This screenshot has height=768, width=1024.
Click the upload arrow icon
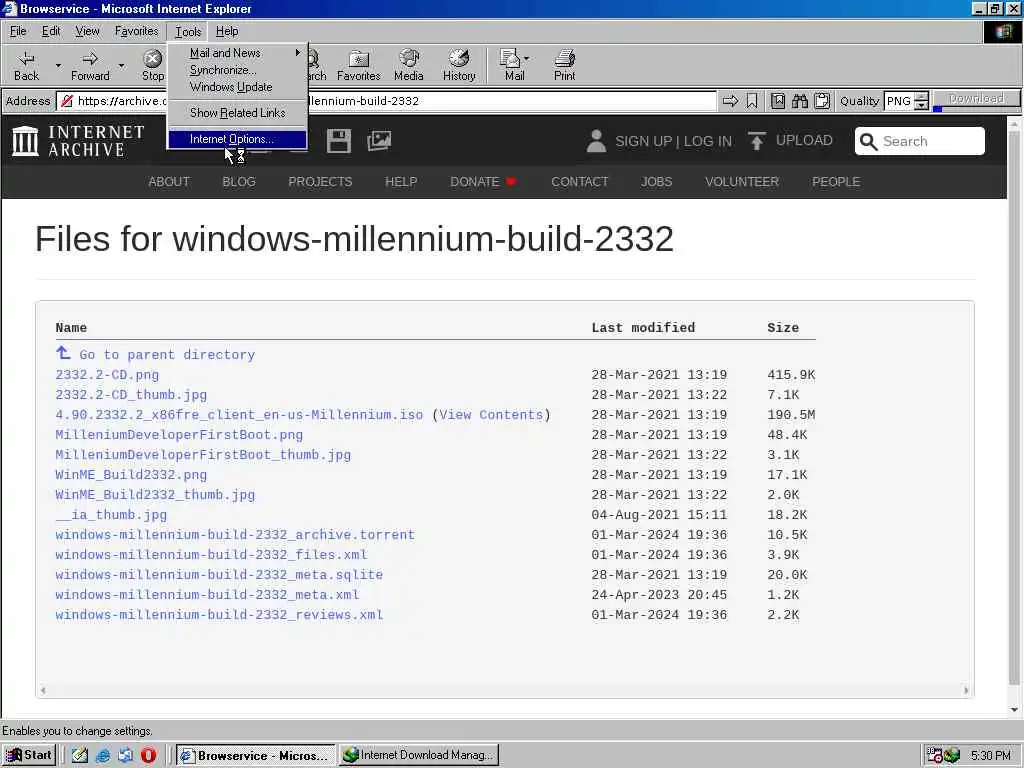(756, 140)
